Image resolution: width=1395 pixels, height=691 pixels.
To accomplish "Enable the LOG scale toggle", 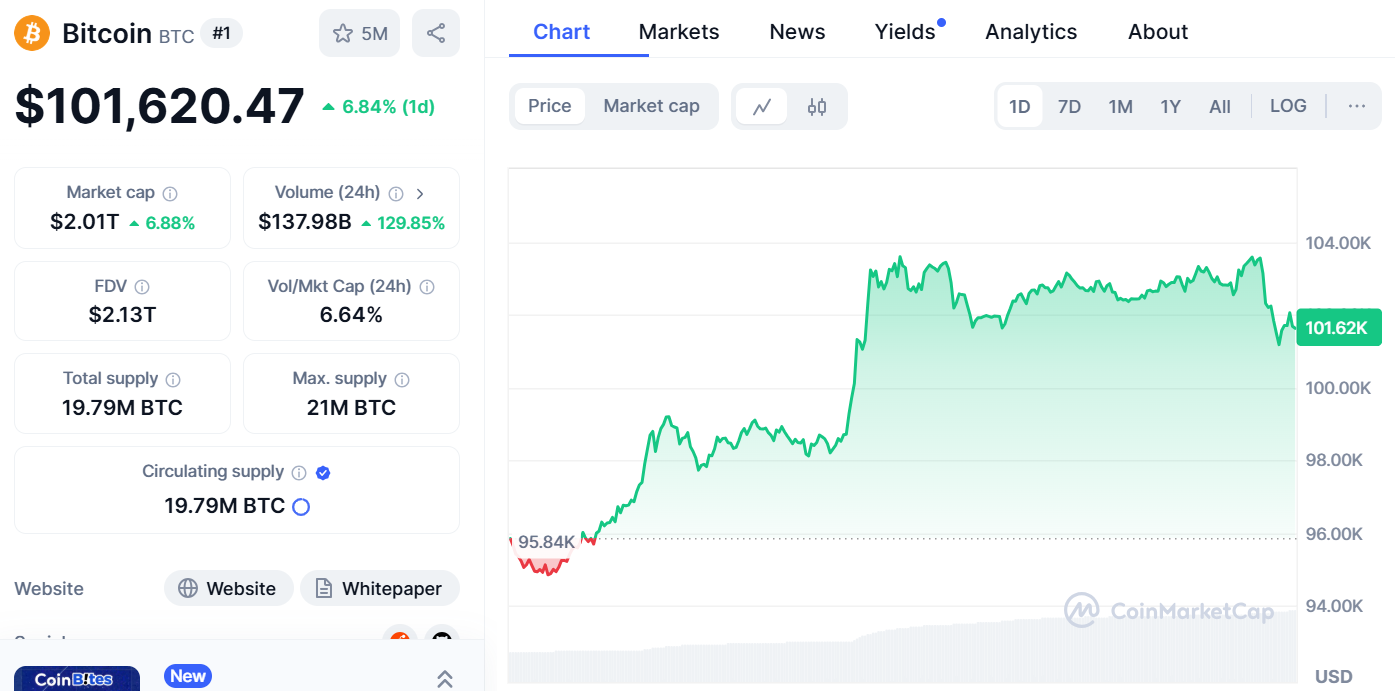I will click(x=1288, y=106).
